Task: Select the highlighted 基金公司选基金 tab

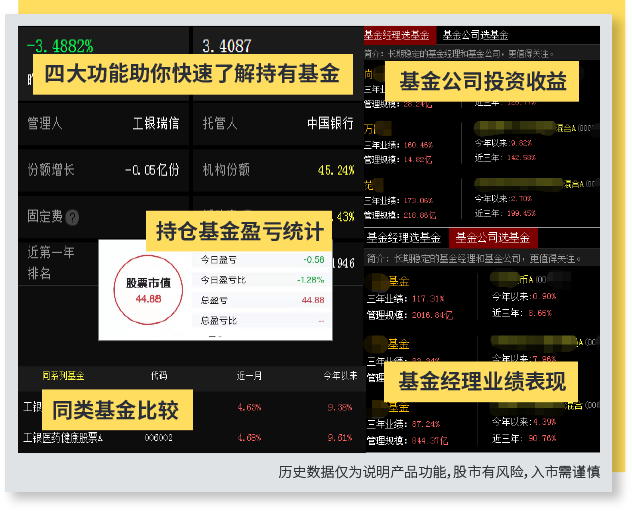Action: tap(493, 237)
